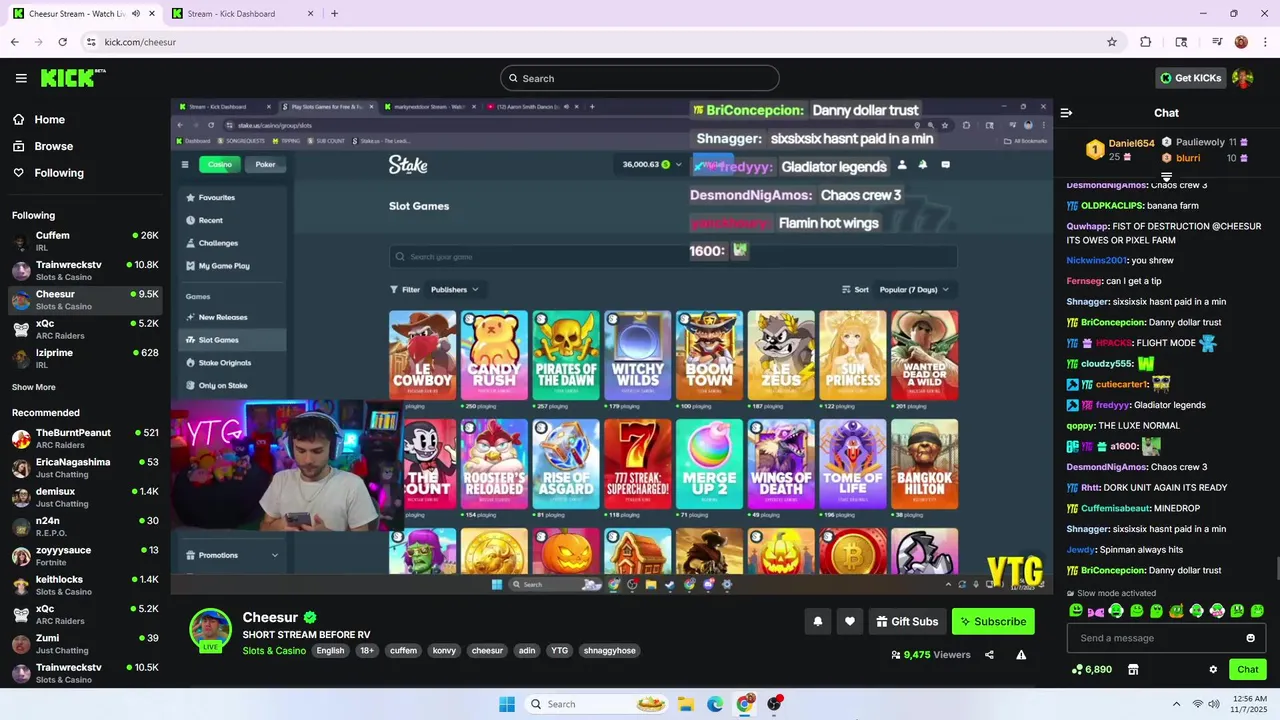Open TheBurntPeanut in Recommended list
The height and width of the screenshot is (720, 1280).
tap(85, 438)
